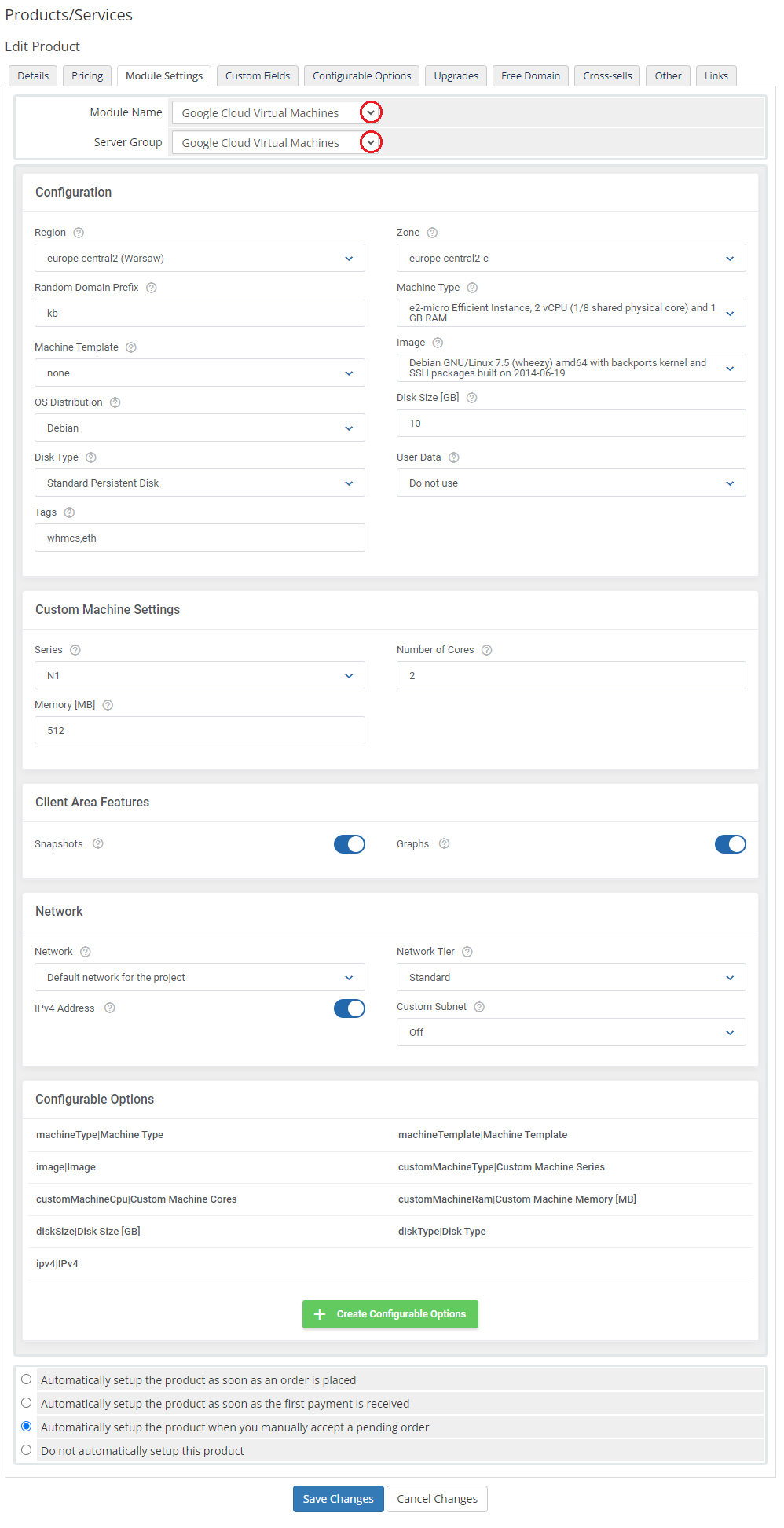This screenshot has height=1528, width=784.
Task: Switch to the Other tab
Action: pyautogui.click(x=669, y=75)
